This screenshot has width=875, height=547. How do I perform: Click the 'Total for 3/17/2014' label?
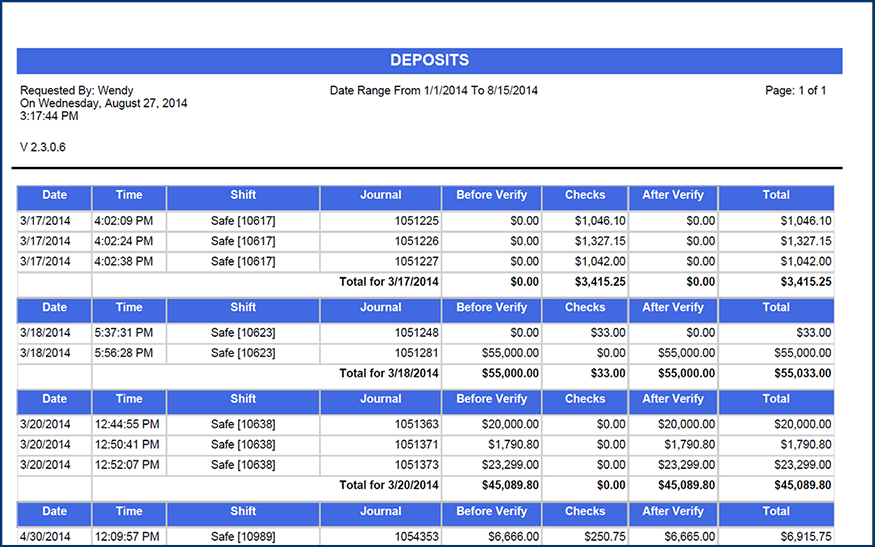(389, 282)
